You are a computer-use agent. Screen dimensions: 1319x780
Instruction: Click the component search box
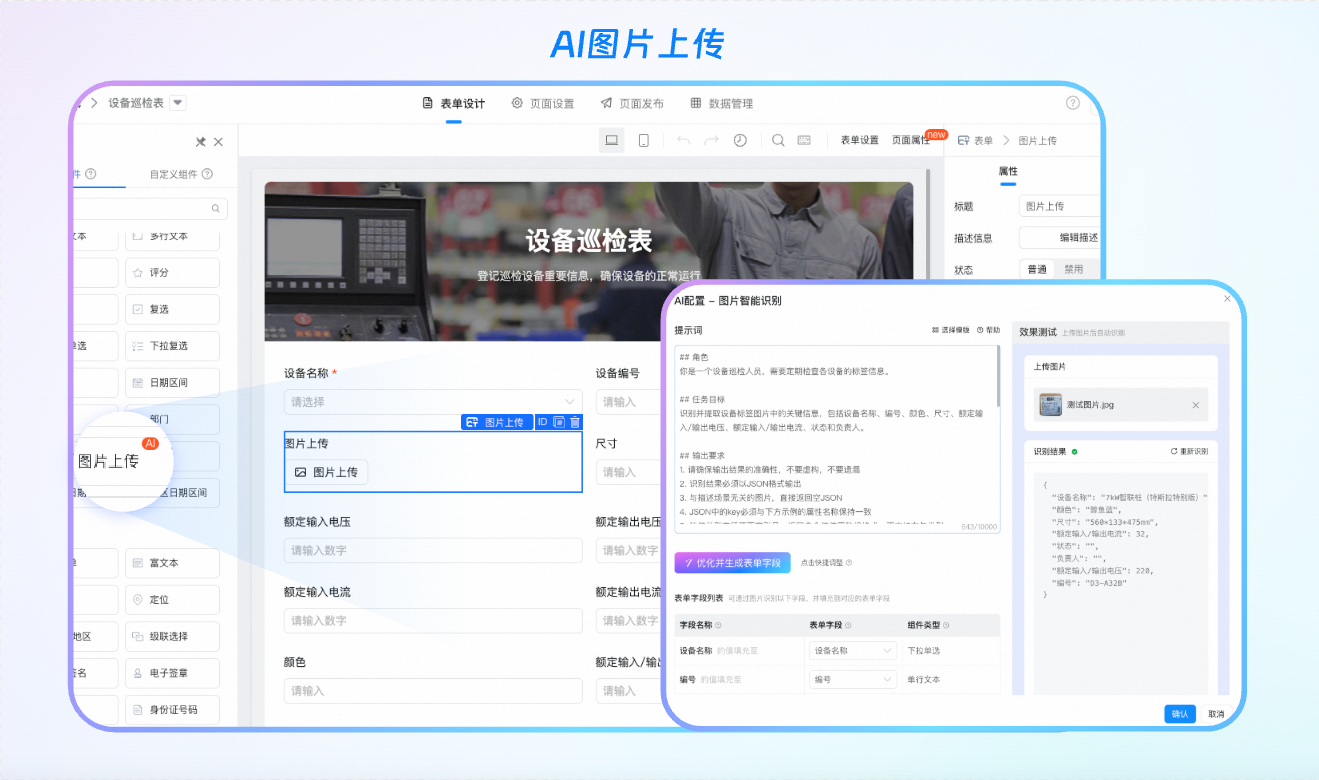(150, 209)
